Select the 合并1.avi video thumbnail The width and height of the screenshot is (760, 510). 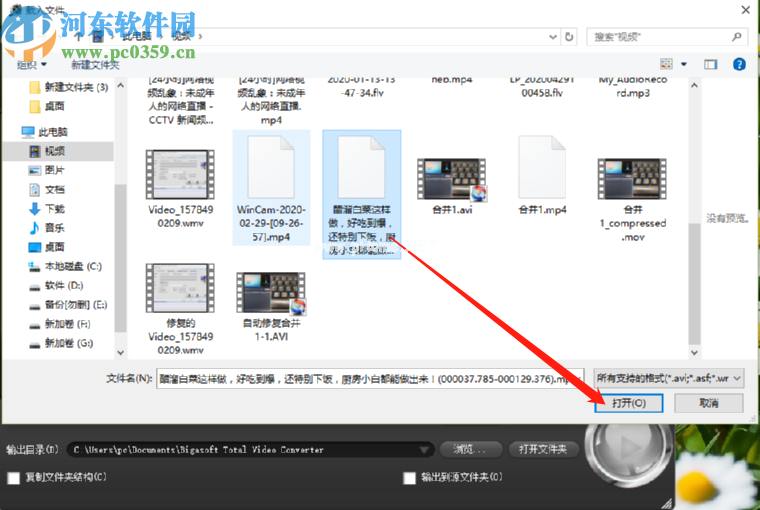click(x=452, y=179)
